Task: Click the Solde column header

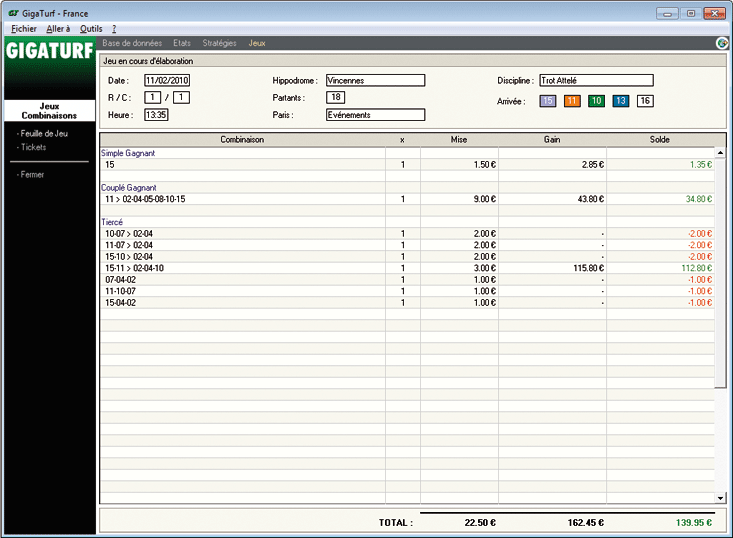Action: (x=660, y=140)
